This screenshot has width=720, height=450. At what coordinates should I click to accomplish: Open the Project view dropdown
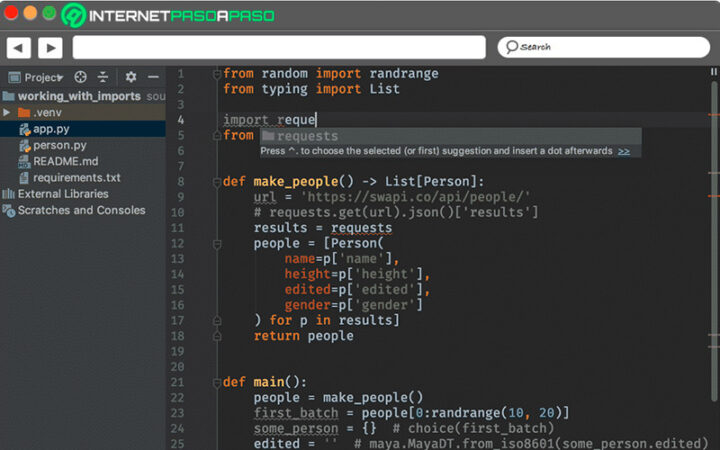pyautogui.click(x=42, y=77)
